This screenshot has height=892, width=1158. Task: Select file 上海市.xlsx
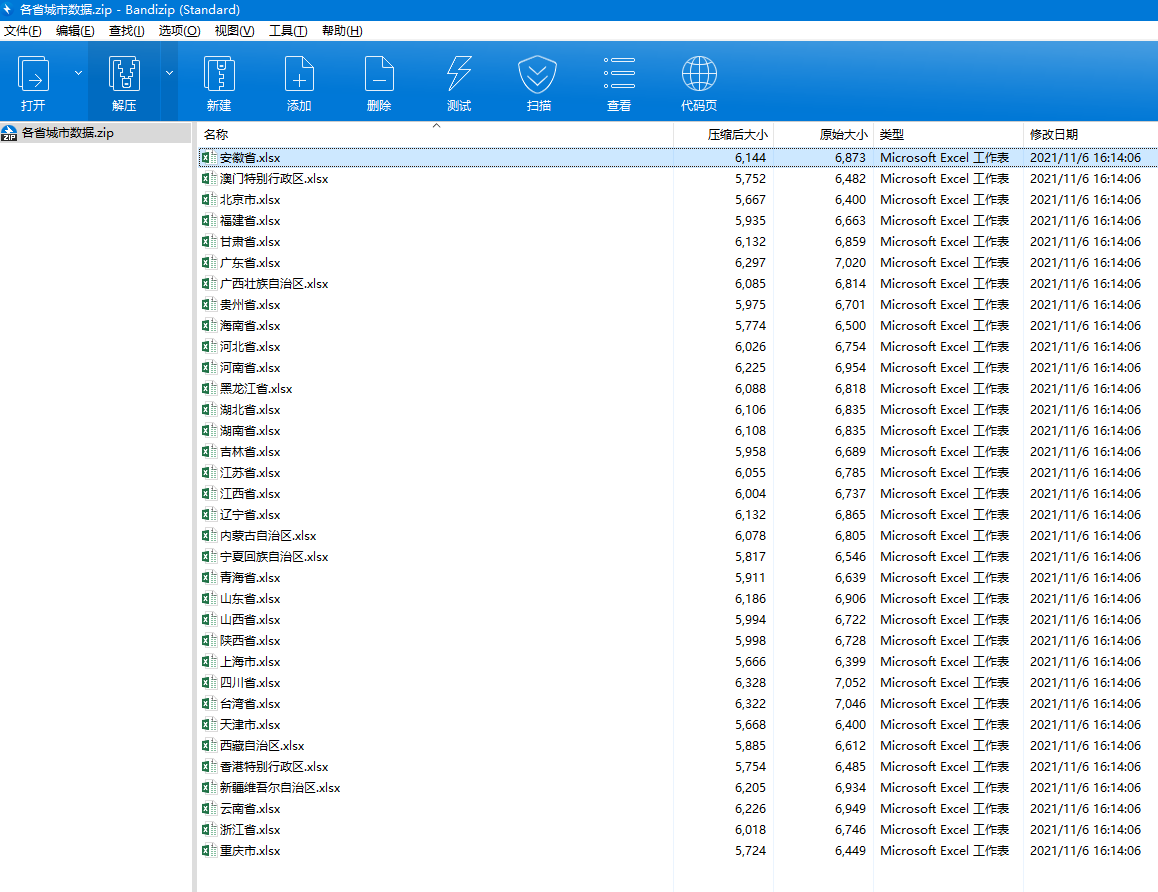[x=250, y=662]
